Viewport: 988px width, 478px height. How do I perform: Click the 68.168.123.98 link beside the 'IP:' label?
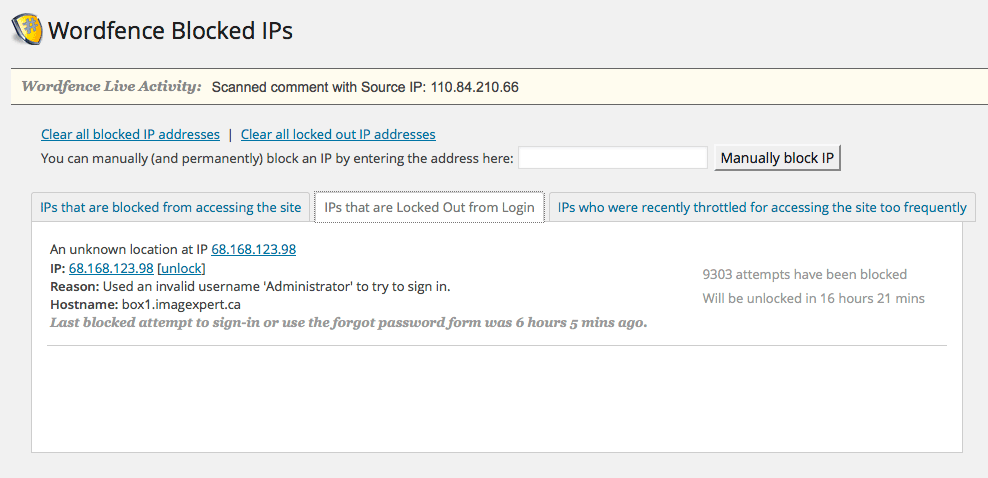(111, 268)
